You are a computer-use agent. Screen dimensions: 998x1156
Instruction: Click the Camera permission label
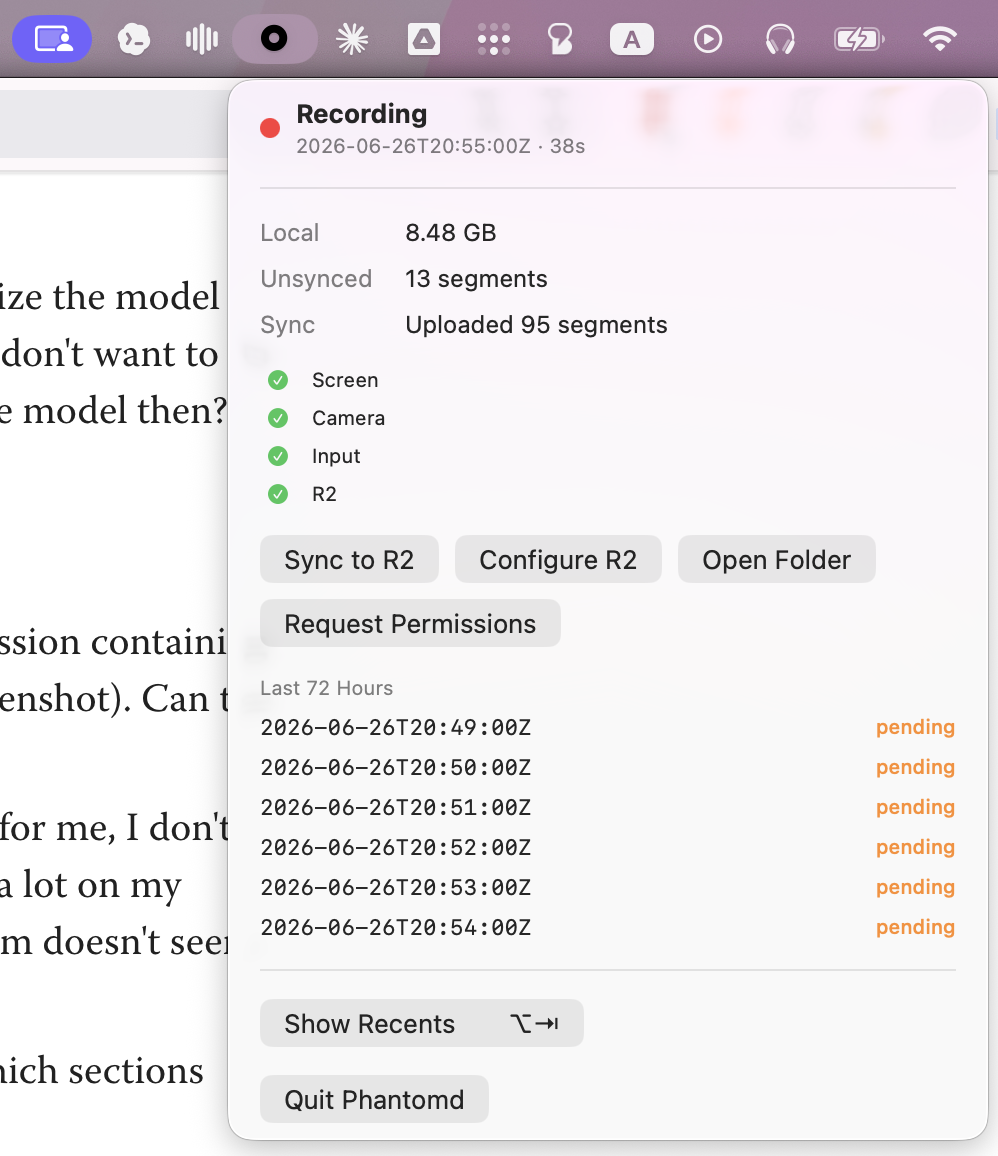(349, 418)
